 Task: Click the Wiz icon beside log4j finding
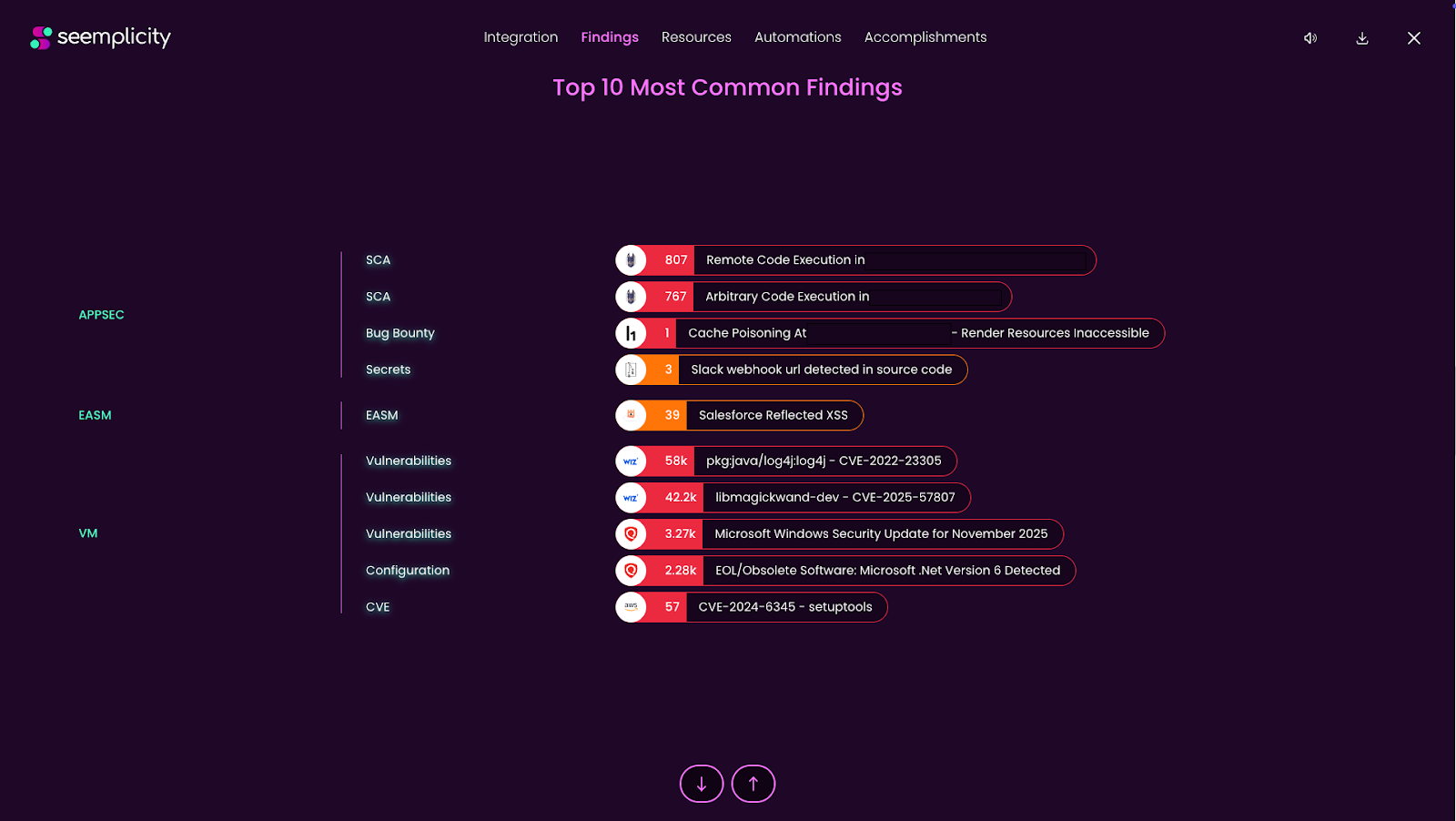click(631, 461)
